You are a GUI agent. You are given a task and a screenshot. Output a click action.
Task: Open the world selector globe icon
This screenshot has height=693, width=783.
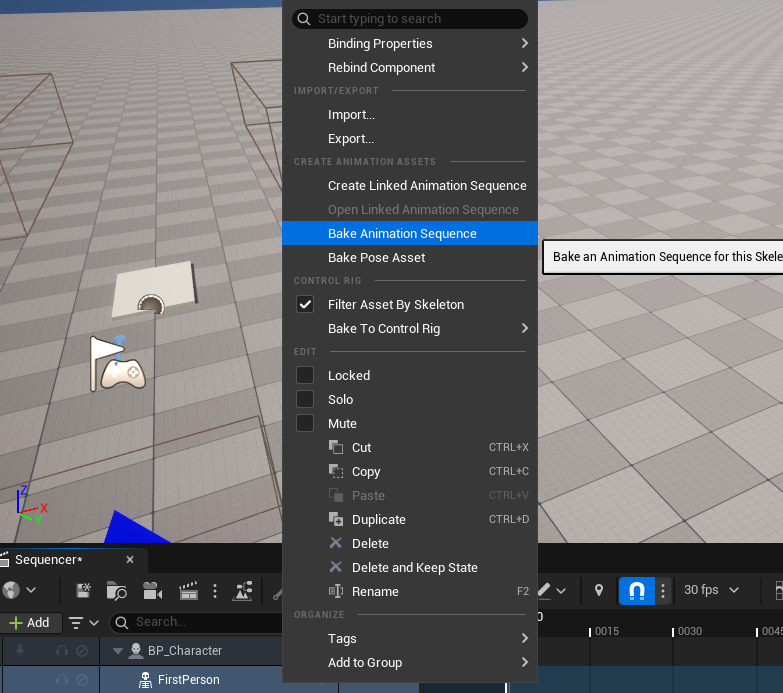pyautogui.click(x=11, y=590)
